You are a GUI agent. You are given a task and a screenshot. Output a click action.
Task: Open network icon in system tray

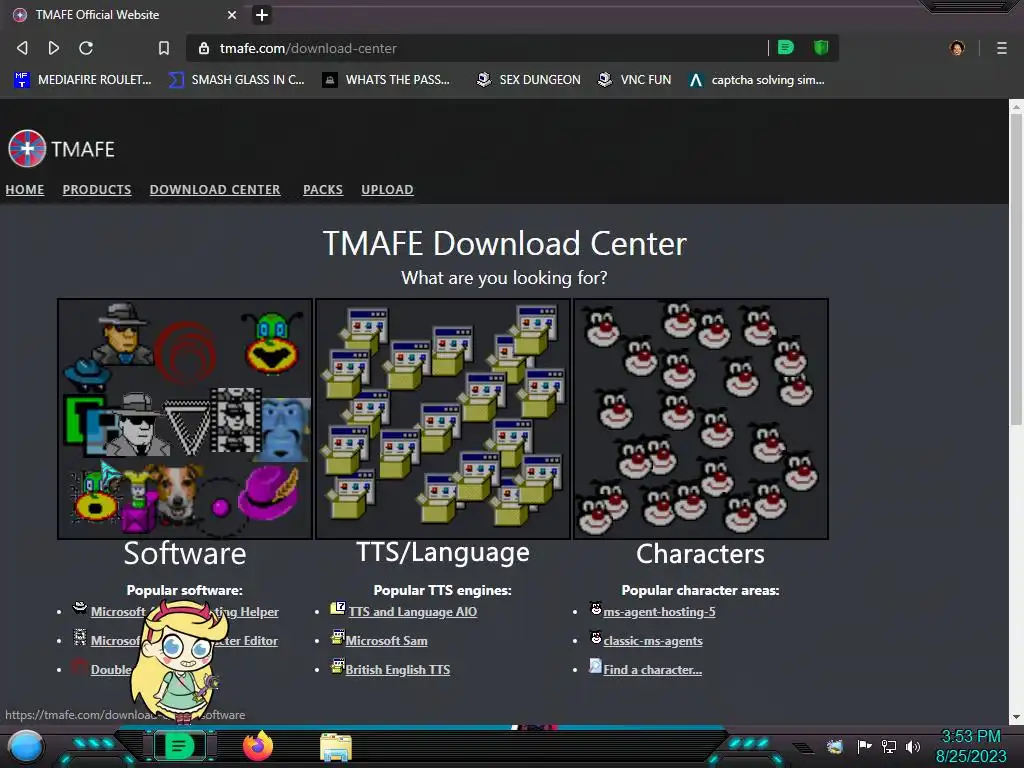coord(888,746)
